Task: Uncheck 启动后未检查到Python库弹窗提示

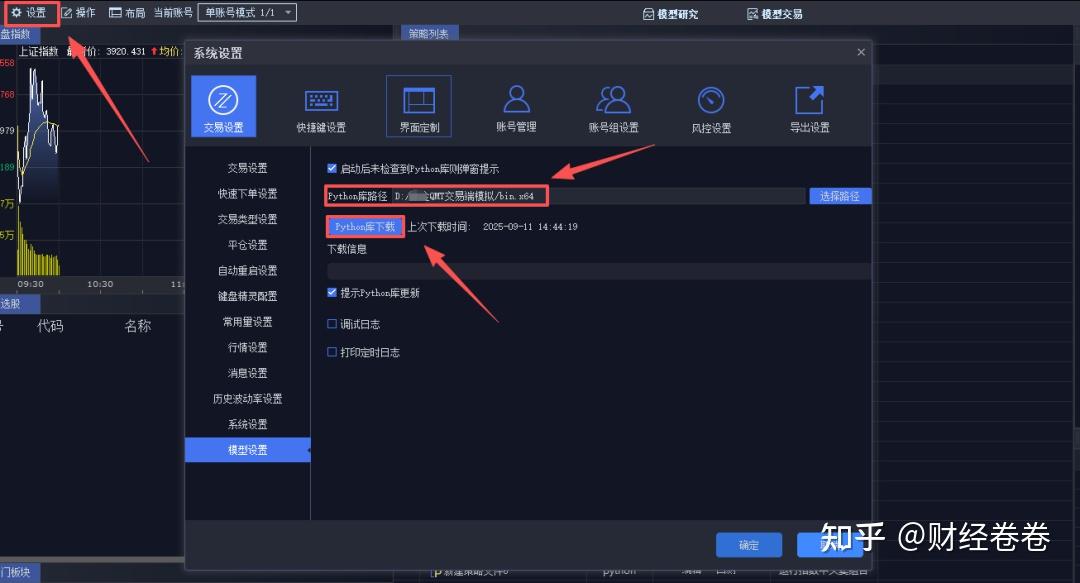Action: [x=333, y=169]
